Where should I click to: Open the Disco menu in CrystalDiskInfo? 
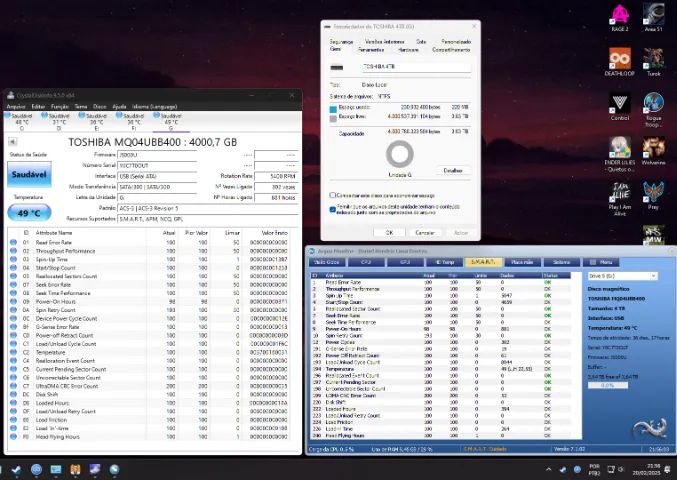[x=100, y=107]
